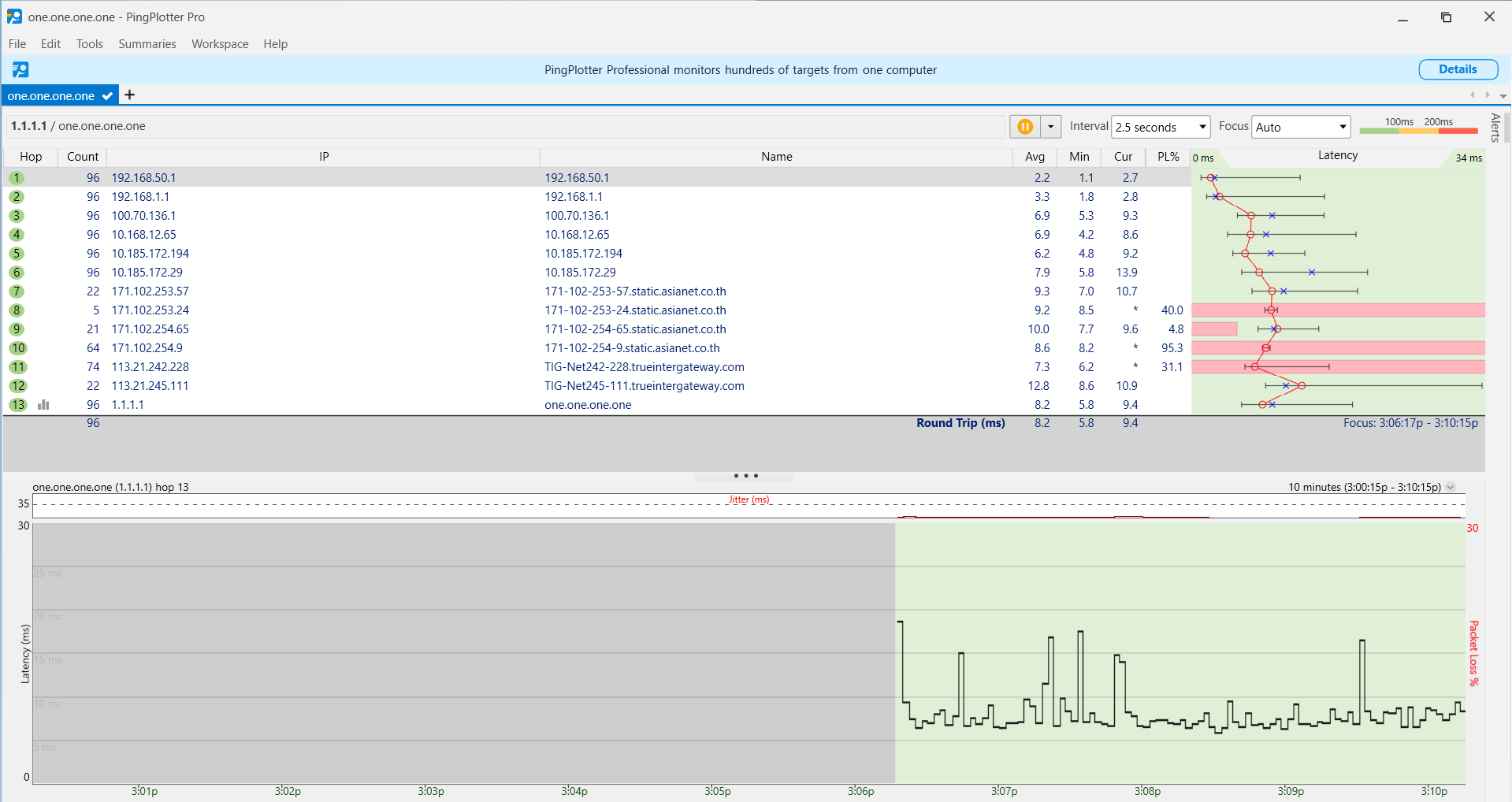The width and height of the screenshot is (1512, 802).
Task: Toggle the checkmark on the one.one.one.one tab
Action: (108, 96)
